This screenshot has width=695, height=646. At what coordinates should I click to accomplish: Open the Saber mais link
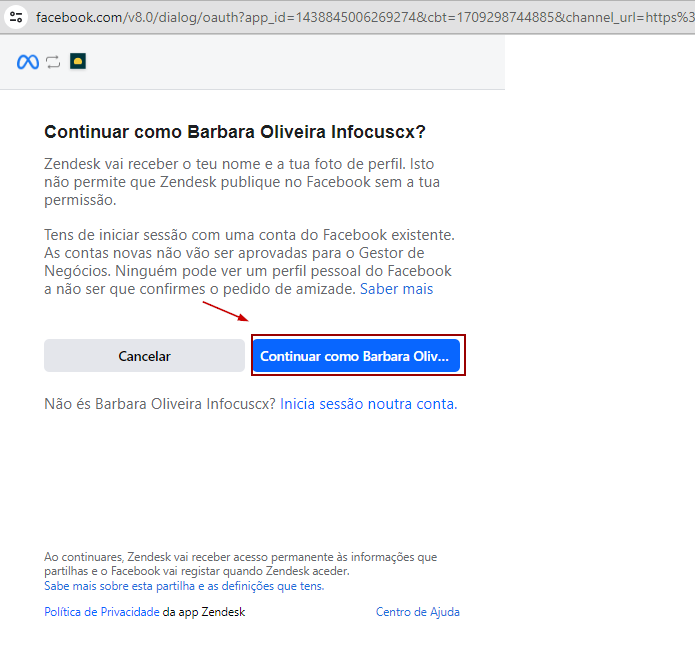click(396, 289)
